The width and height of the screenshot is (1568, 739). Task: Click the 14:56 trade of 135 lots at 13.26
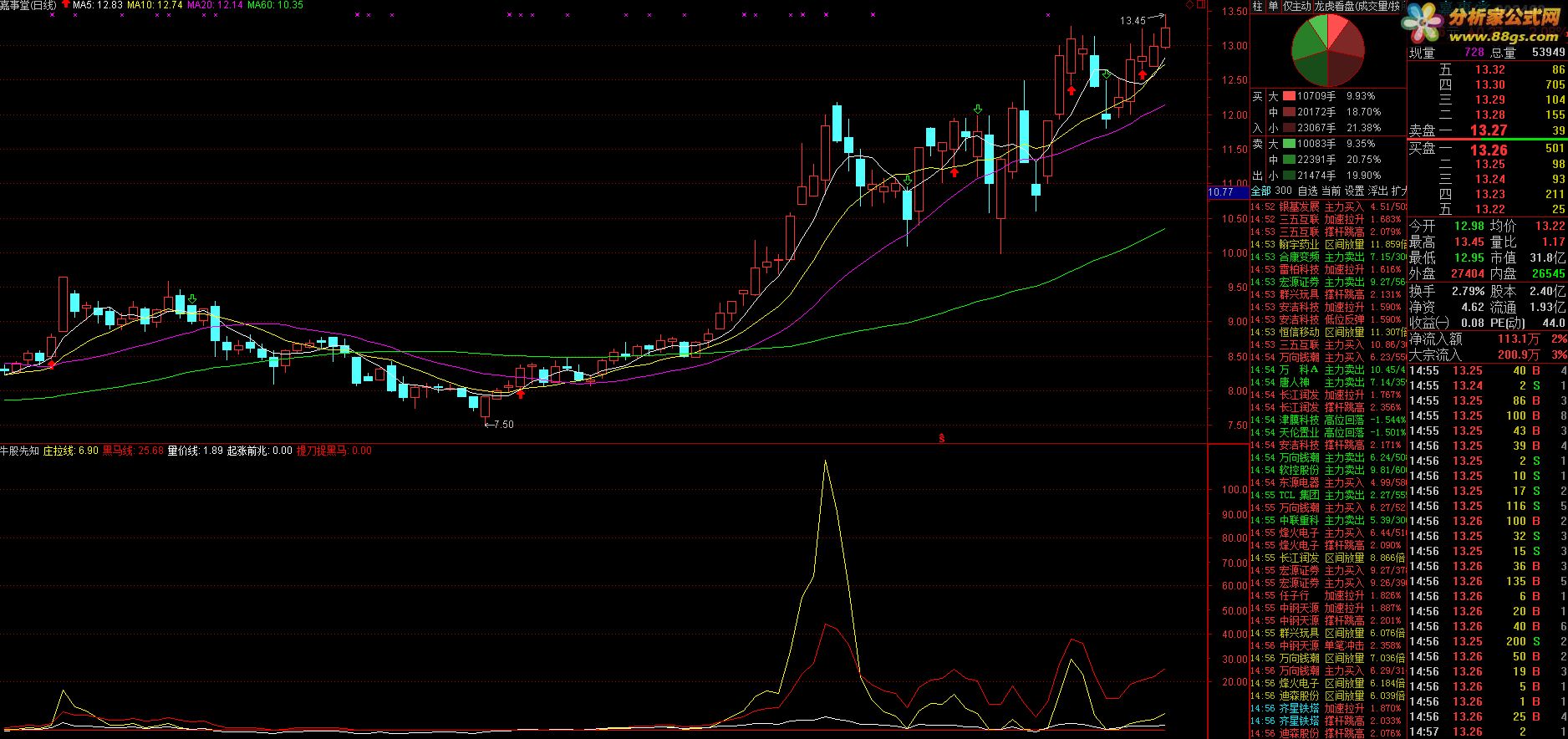pyautogui.click(x=1488, y=581)
